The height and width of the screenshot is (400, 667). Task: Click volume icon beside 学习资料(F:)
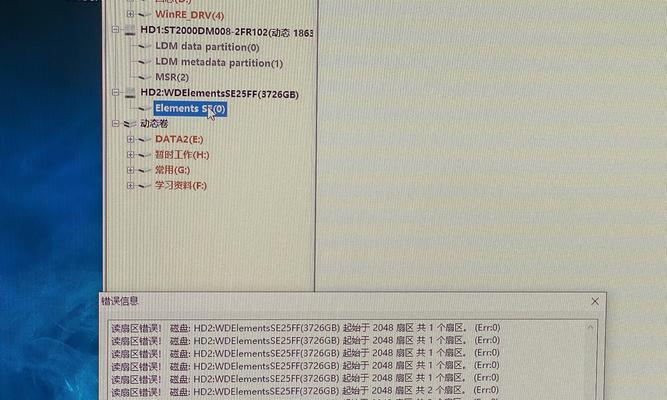(145, 186)
